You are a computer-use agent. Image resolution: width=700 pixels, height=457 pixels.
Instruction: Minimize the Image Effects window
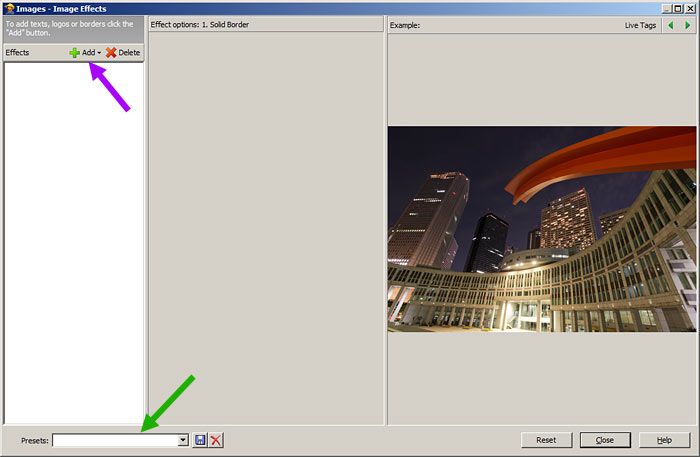click(x=667, y=8)
